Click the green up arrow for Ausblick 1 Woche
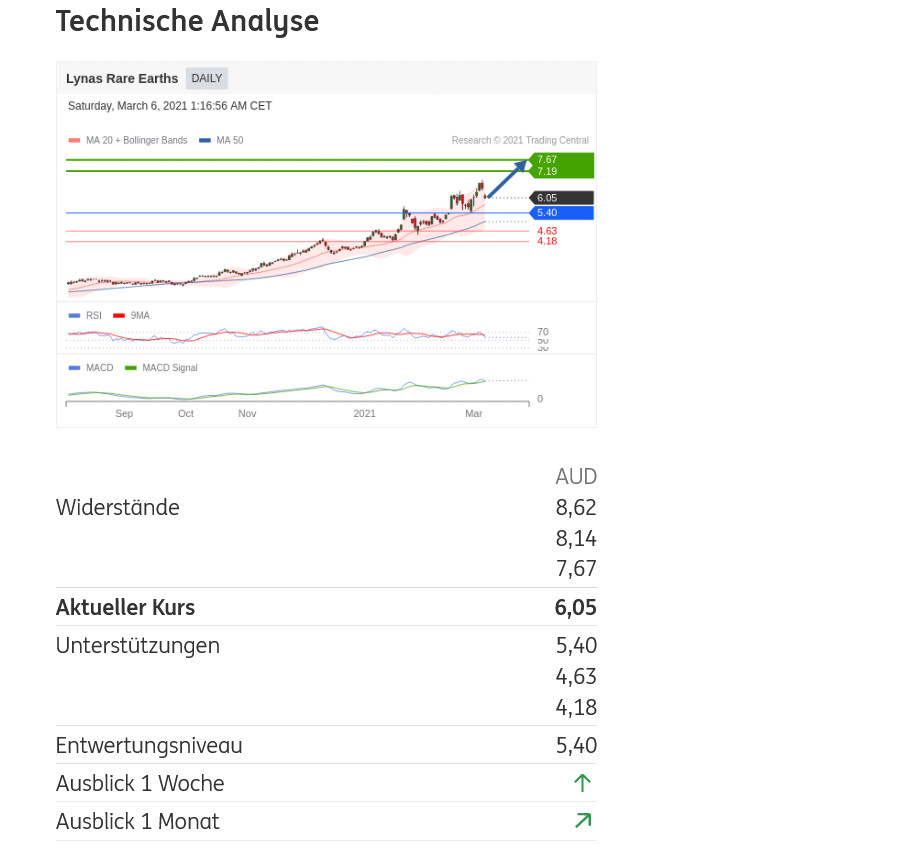The height and width of the screenshot is (849, 913). (x=583, y=783)
